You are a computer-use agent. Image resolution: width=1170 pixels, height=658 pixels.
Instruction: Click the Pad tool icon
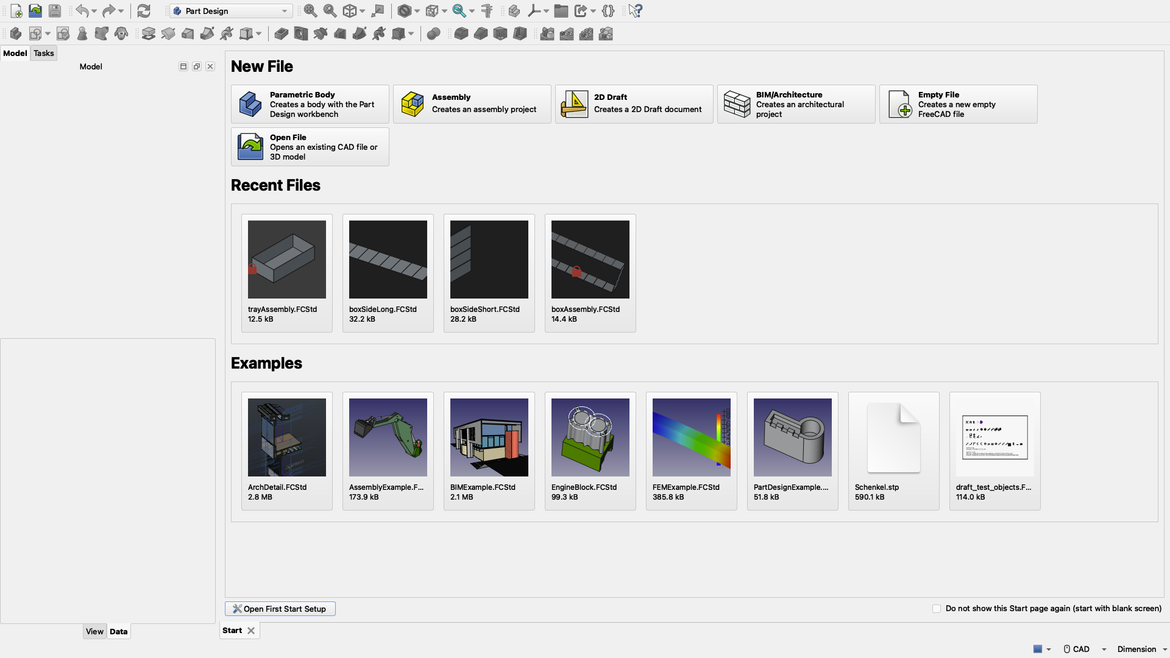[147, 32]
